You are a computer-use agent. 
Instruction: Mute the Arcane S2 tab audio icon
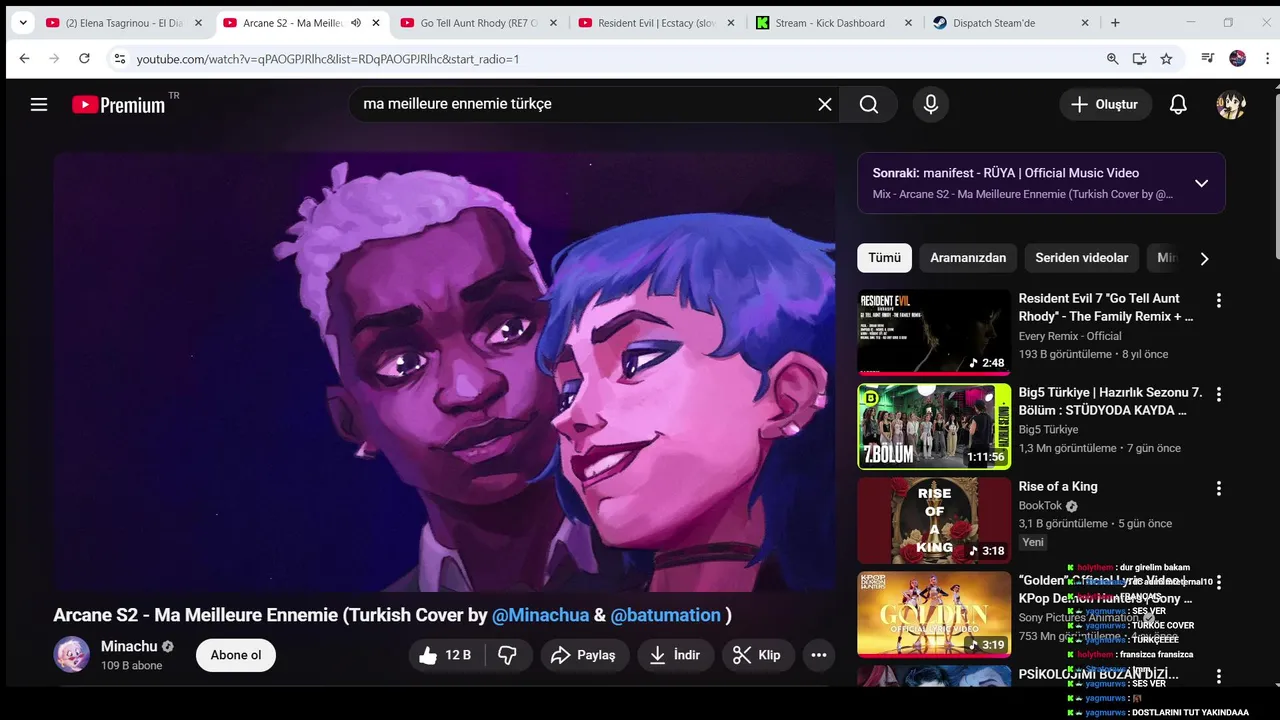tap(356, 23)
